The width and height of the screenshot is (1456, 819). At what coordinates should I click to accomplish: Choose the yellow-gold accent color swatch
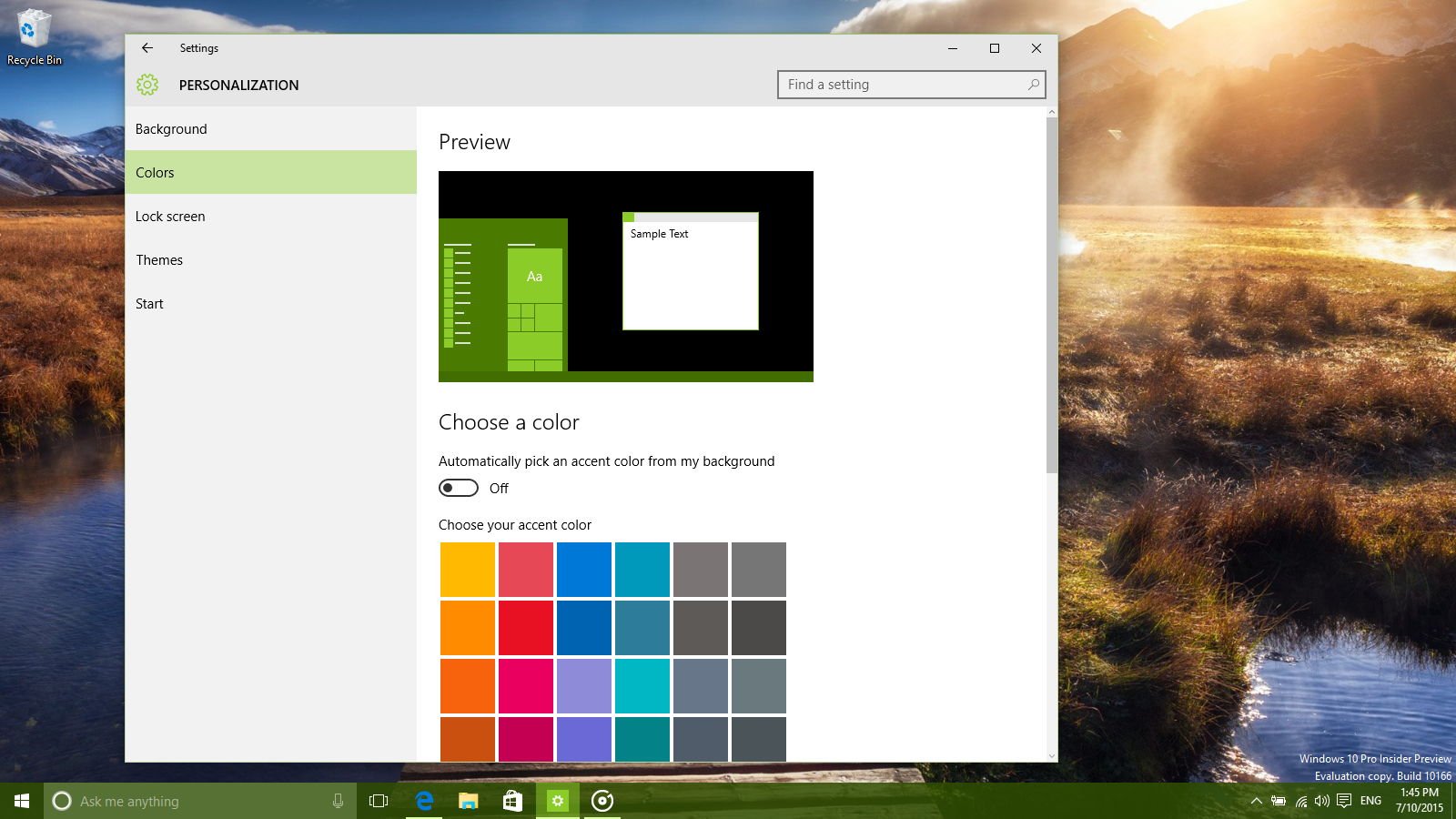click(x=468, y=570)
